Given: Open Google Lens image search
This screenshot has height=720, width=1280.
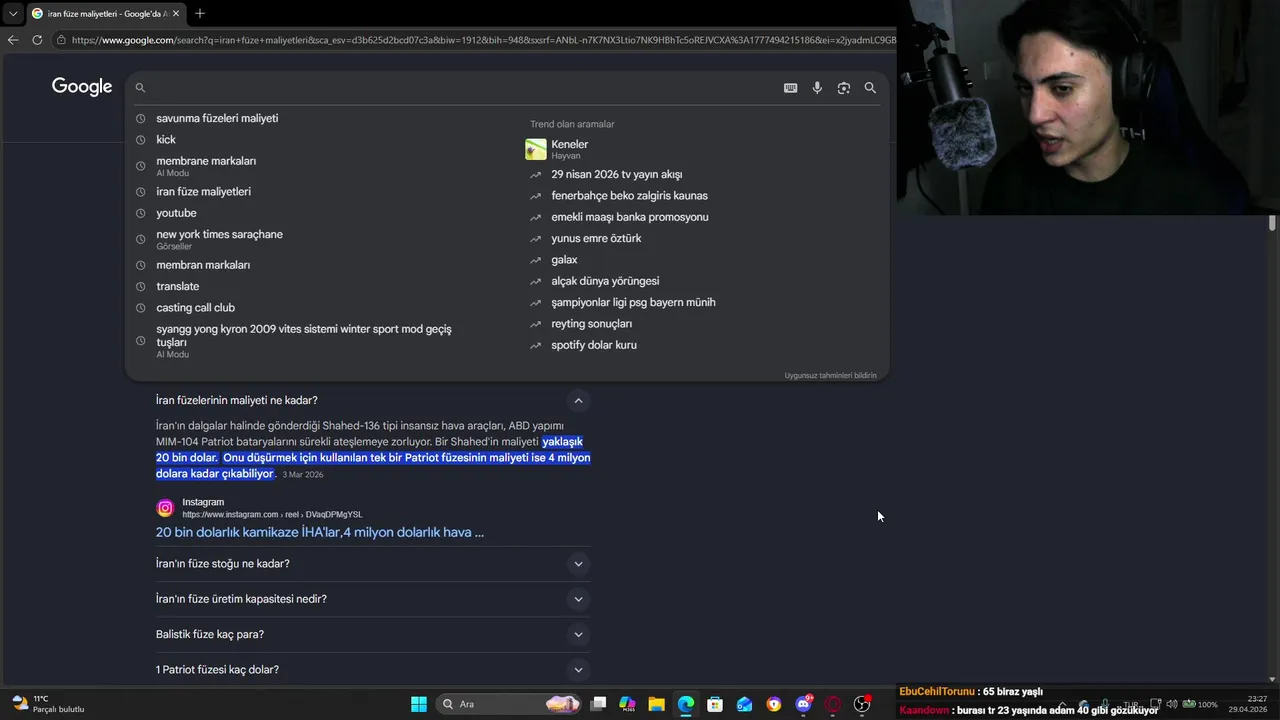Looking at the screenshot, I should tap(844, 88).
